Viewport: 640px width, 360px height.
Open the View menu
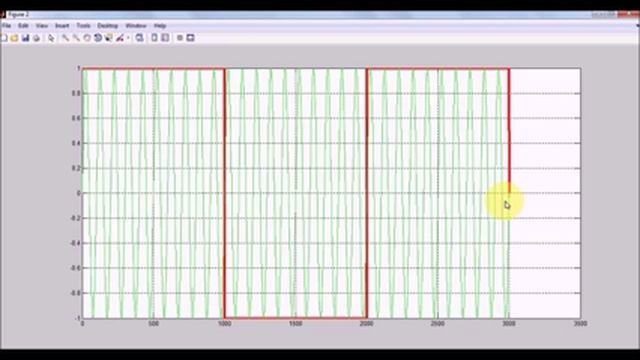[42, 26]
